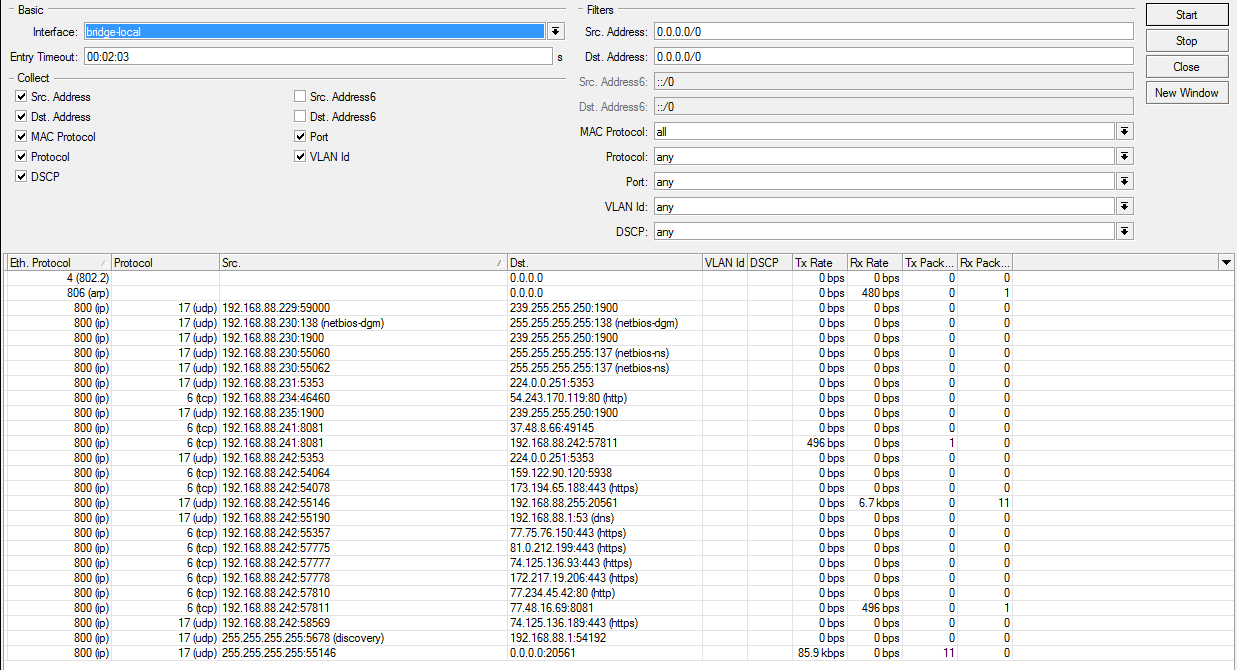Click the Src. Address filter field

(x=892, y=32)
